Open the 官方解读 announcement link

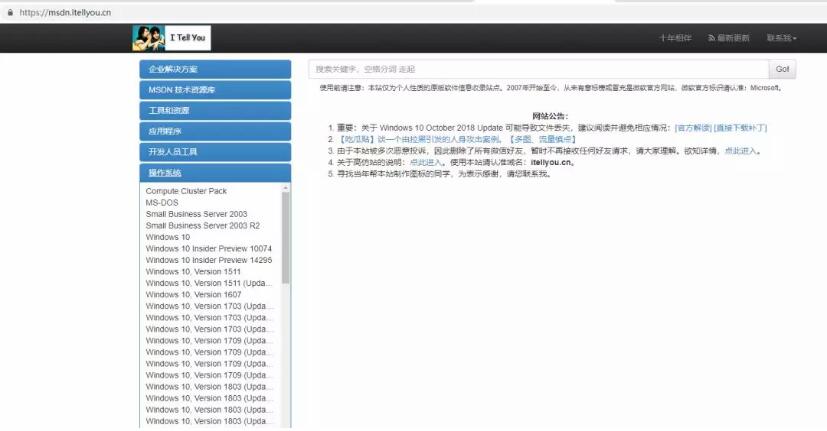point(692,128)
